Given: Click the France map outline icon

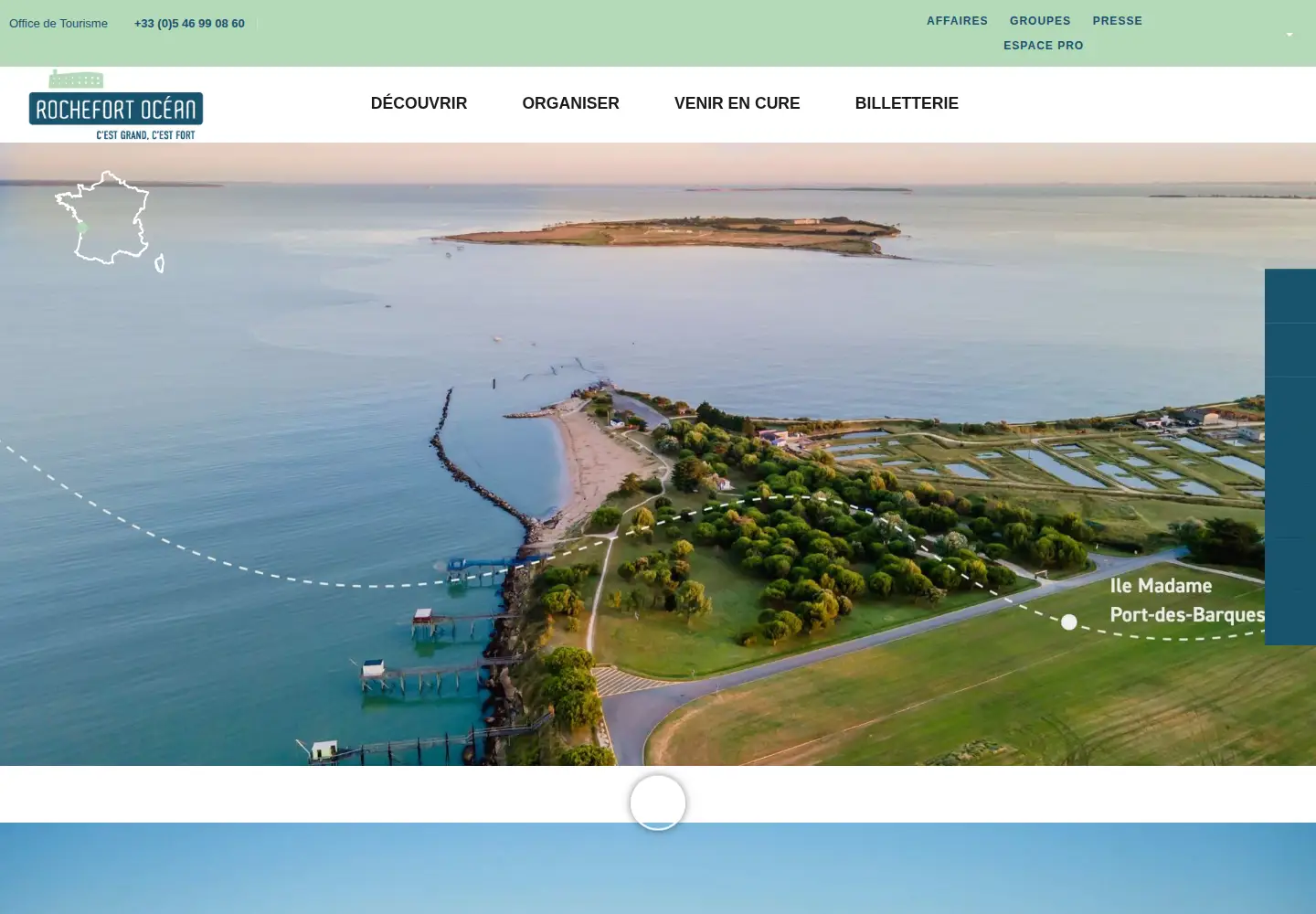Looking at the screenshot, I should (110, 221).
